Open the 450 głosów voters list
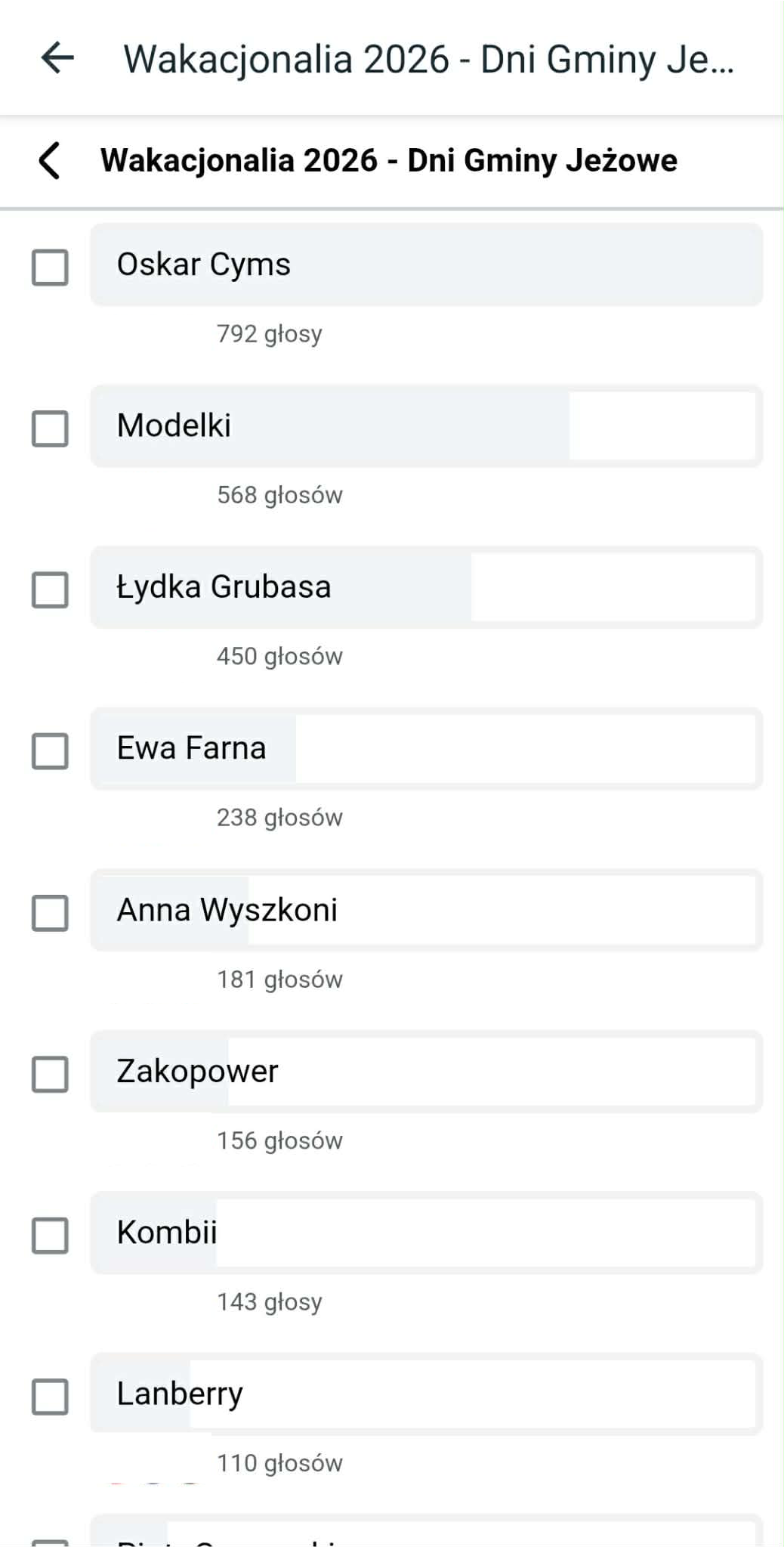This screenshot has height=1547, width=784. coord(279,656)
